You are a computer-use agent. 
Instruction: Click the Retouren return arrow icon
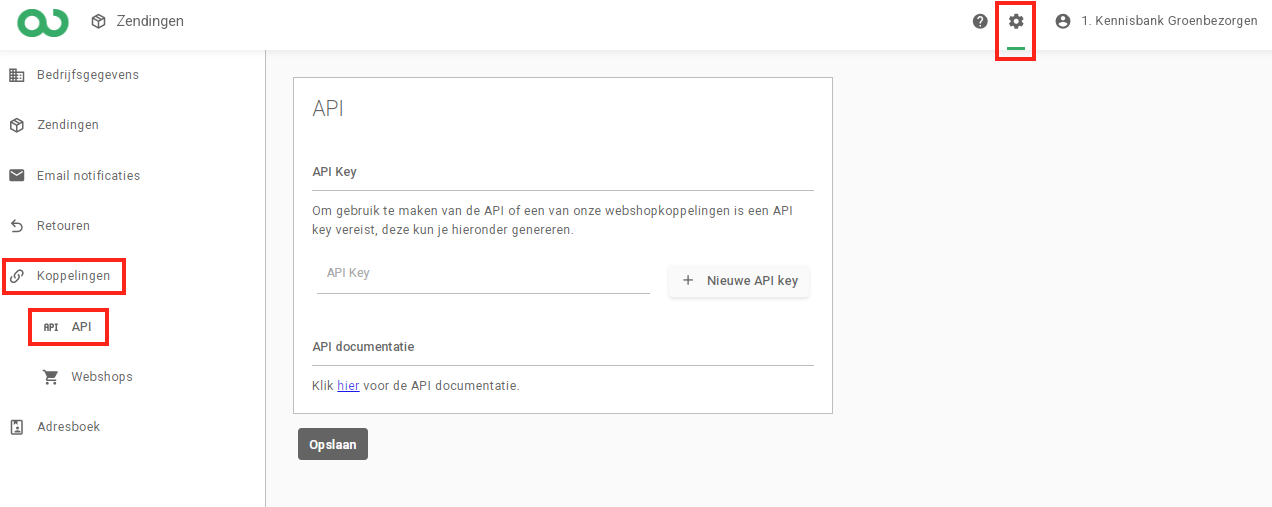click(17, 226)
